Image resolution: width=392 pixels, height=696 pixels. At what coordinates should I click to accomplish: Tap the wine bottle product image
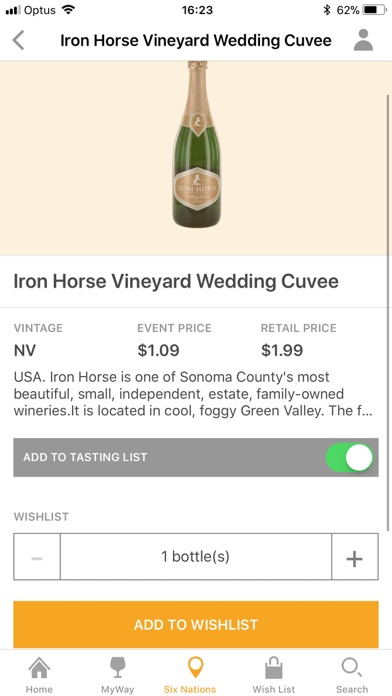(196, 144)
